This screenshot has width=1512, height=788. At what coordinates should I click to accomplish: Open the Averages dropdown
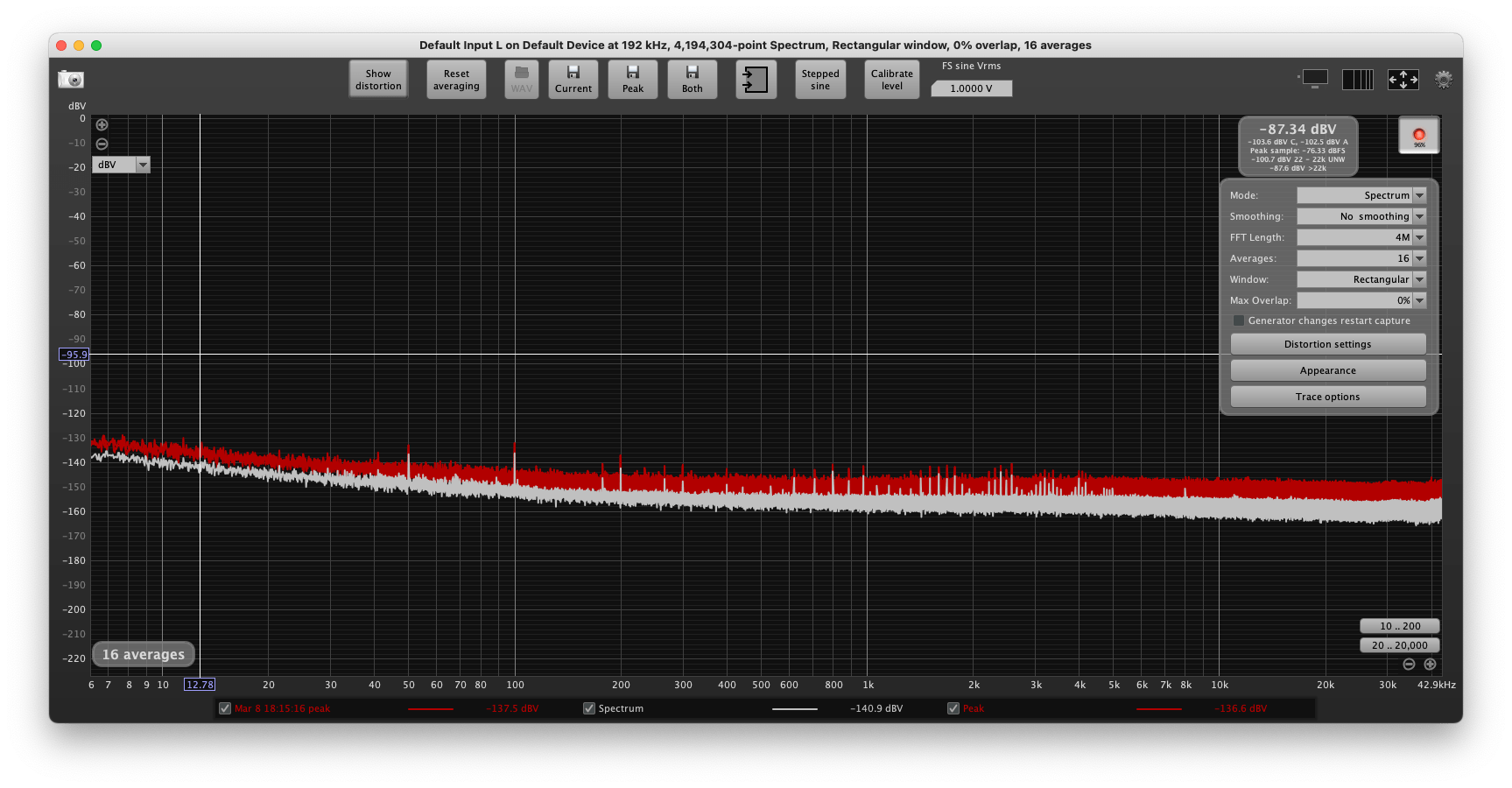(x=1361, y=258)
